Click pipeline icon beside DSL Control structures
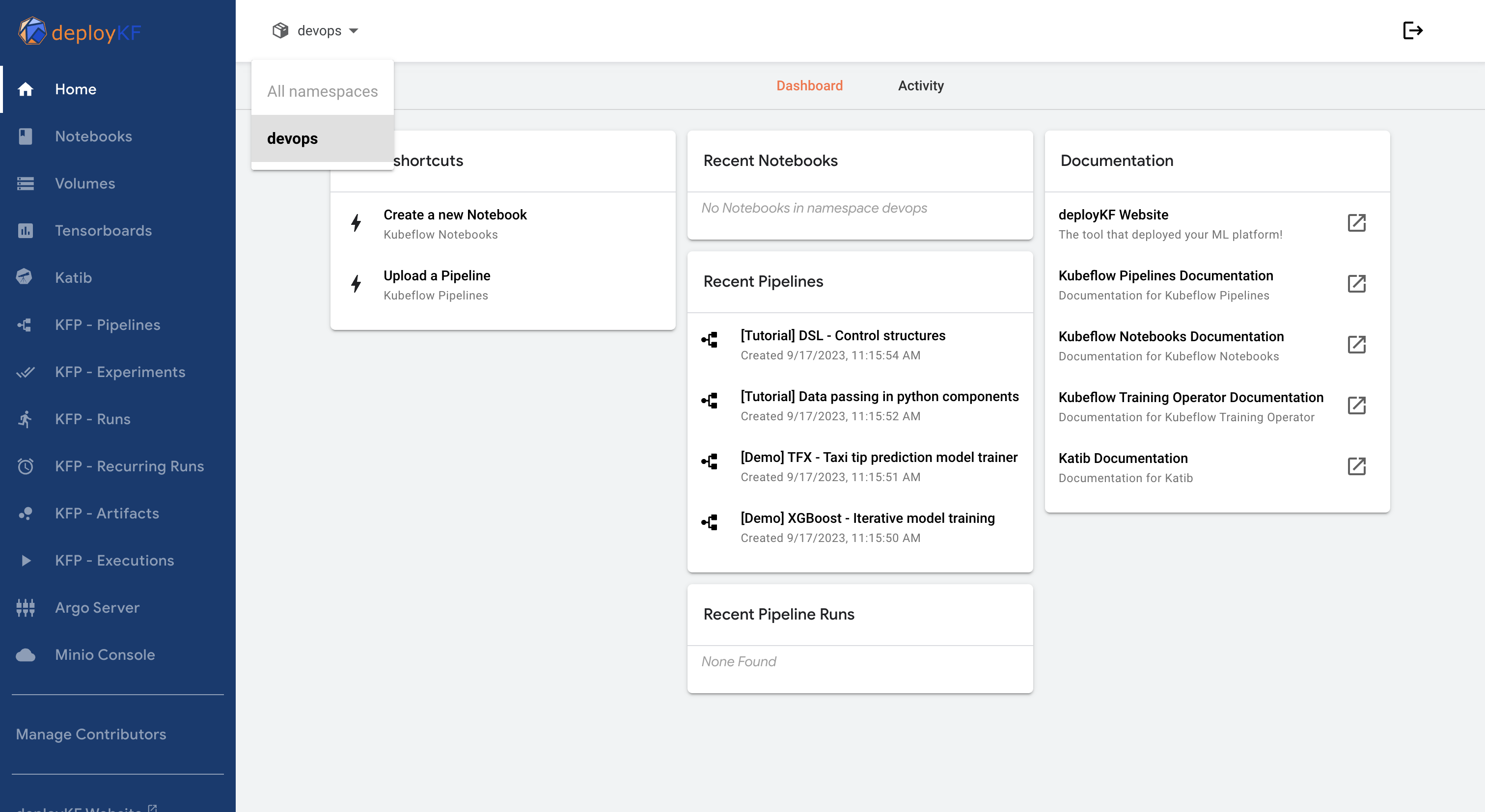 [710, 340]
